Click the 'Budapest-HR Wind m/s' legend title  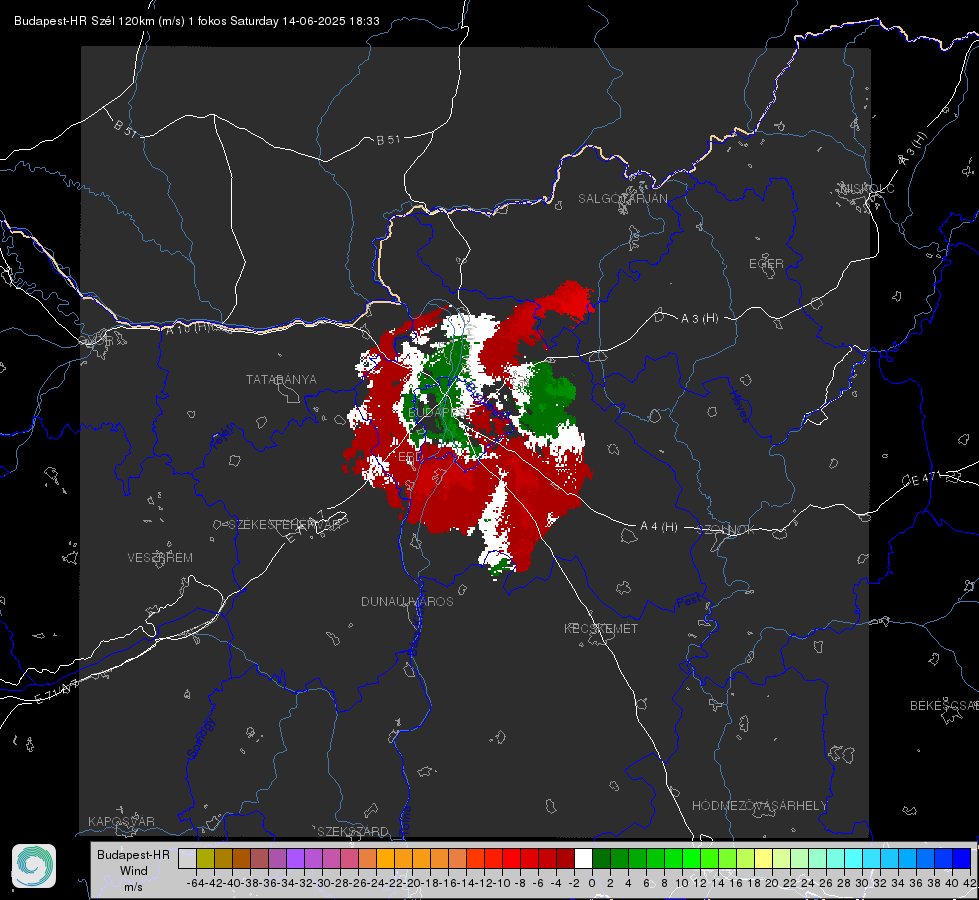pos(134,871)
